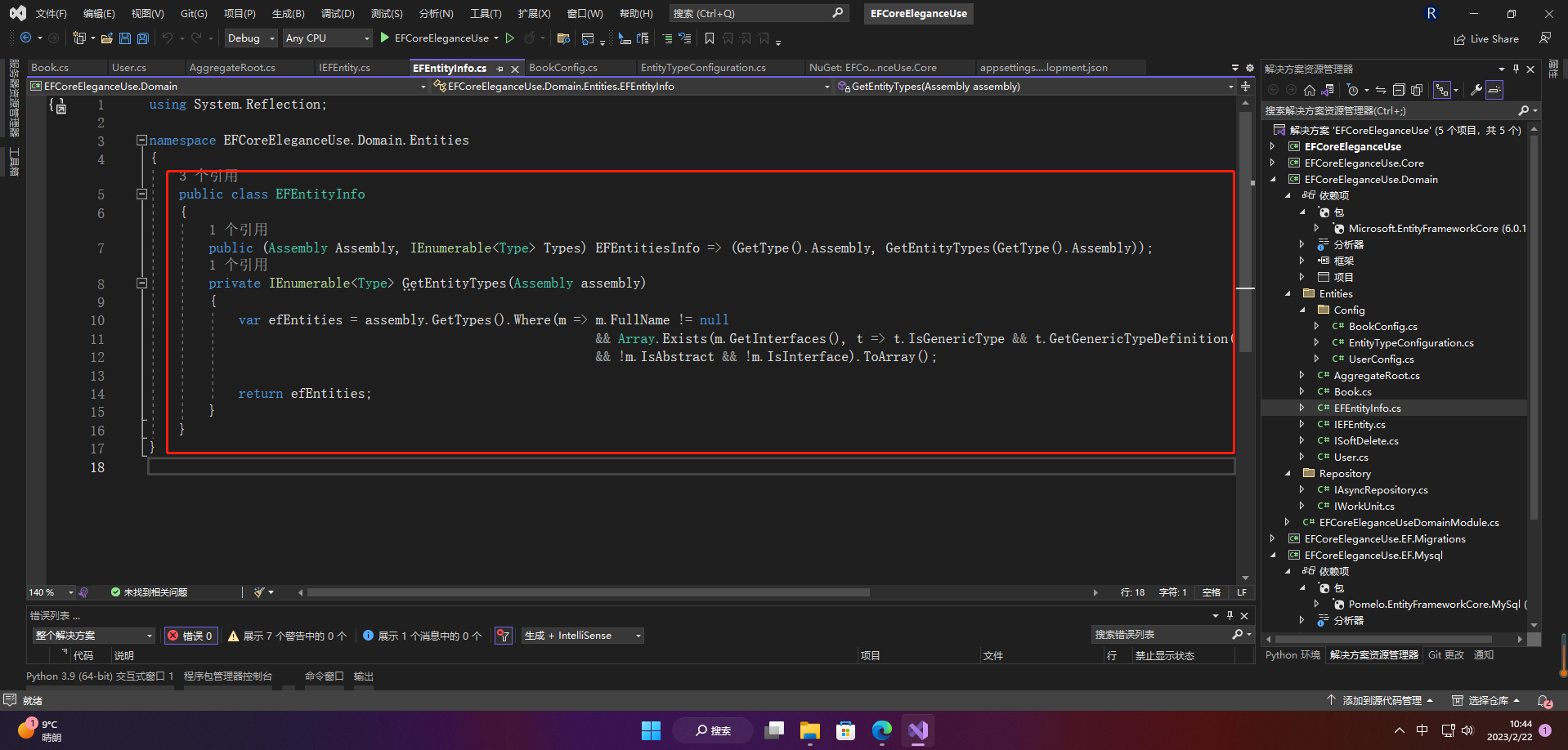1568x750 pixels.
Task: Collapse the Repository folder in Solution Explorer
Action: click(1288, 474)
